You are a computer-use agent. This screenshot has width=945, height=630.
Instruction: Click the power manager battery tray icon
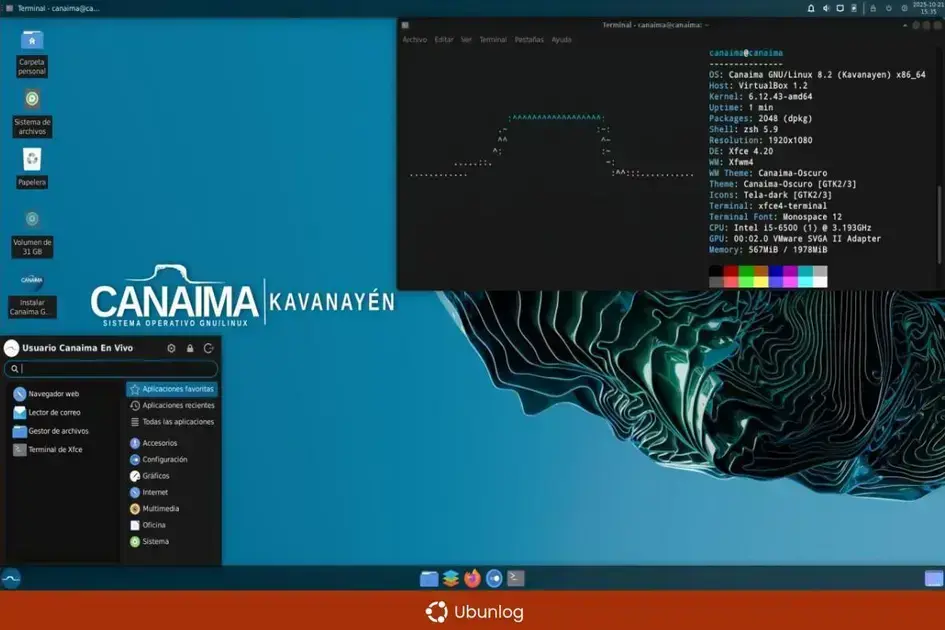854,8
